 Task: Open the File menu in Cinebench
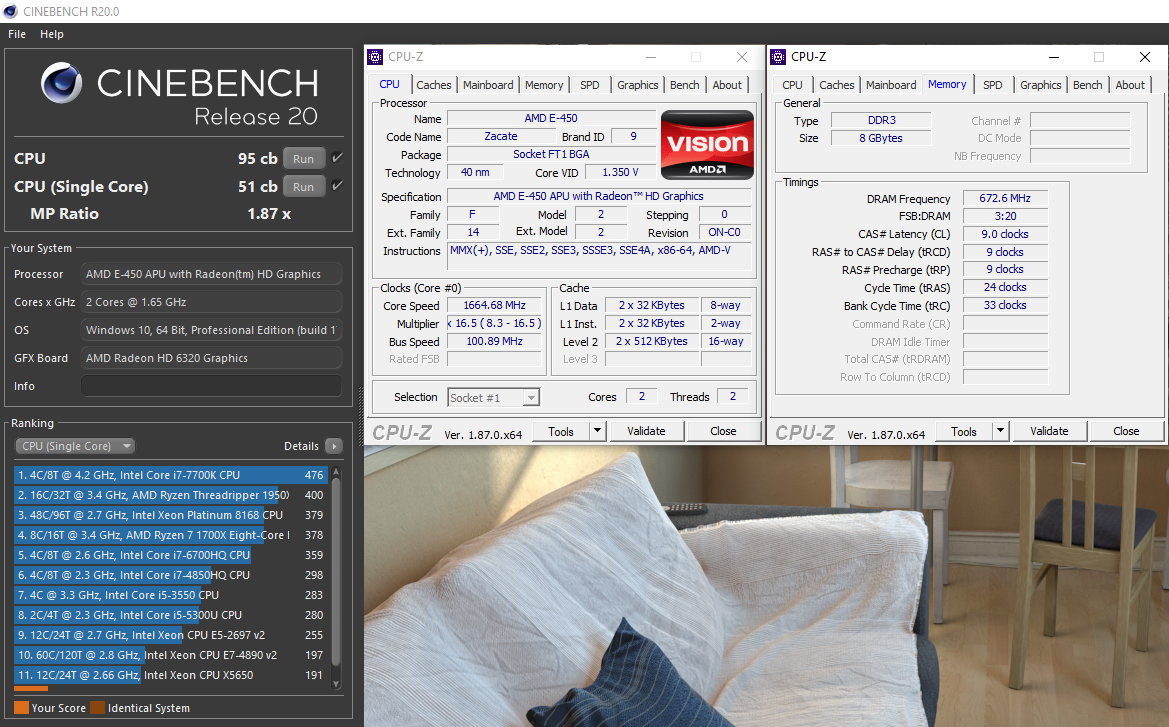pos(16,33)
